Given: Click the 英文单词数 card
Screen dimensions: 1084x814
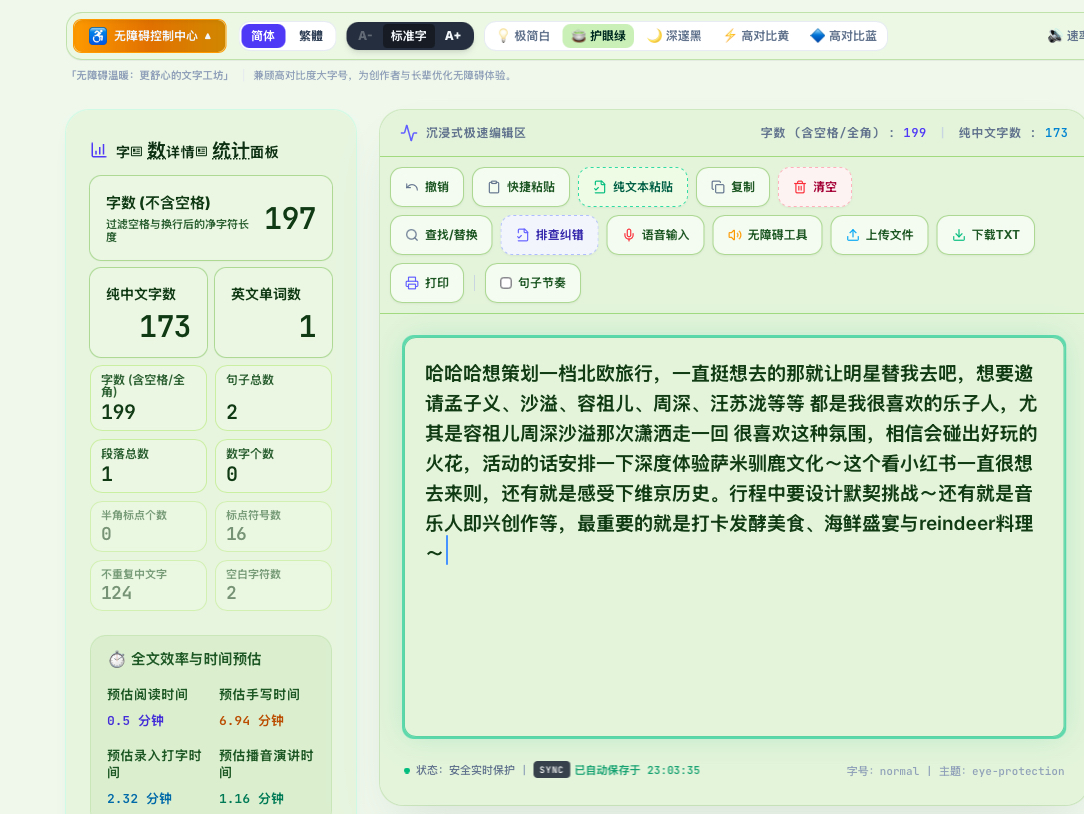Looking at the screenshot, I should point(274,313).
